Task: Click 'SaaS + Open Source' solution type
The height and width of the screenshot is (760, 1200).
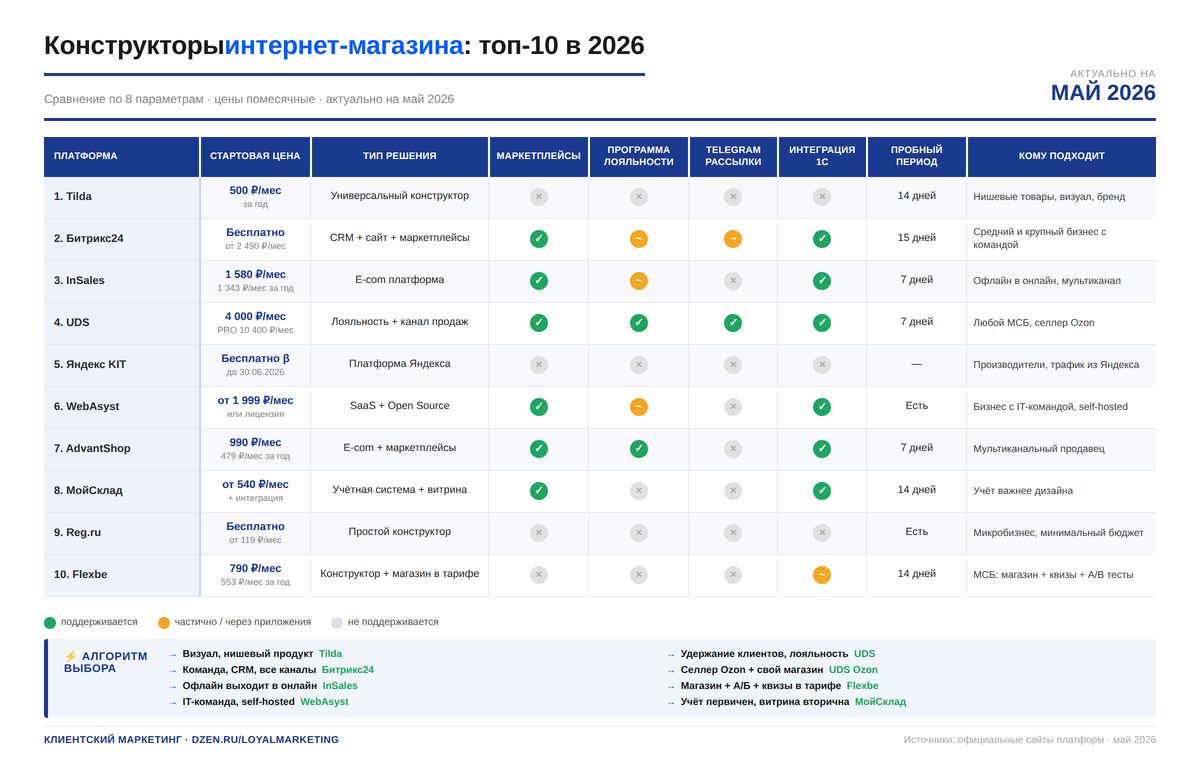Action: tap(400, 406)
